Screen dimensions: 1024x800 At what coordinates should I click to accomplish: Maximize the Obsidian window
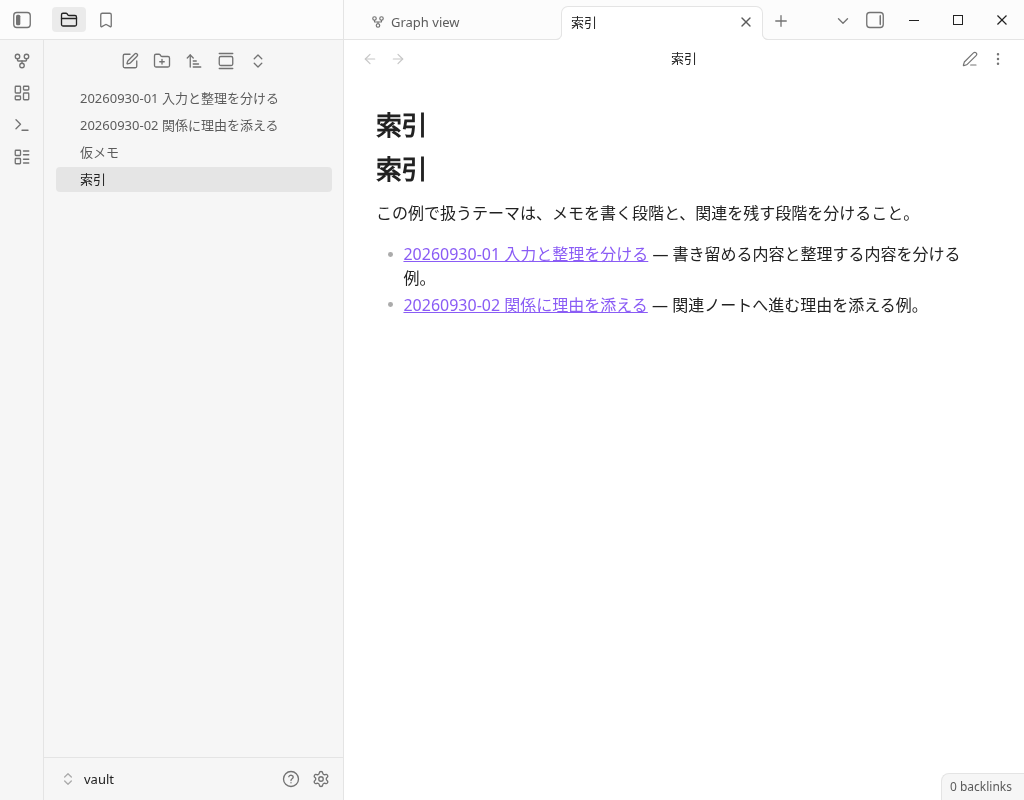pos(958,20)
